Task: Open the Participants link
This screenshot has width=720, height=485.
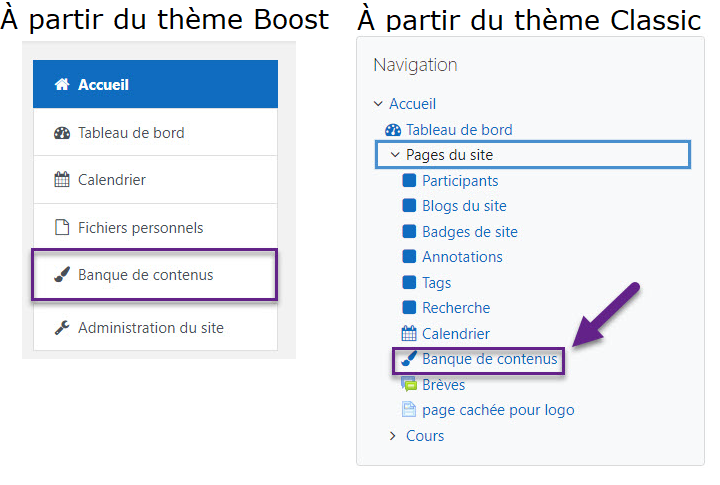Action: (x=460, y=181)
